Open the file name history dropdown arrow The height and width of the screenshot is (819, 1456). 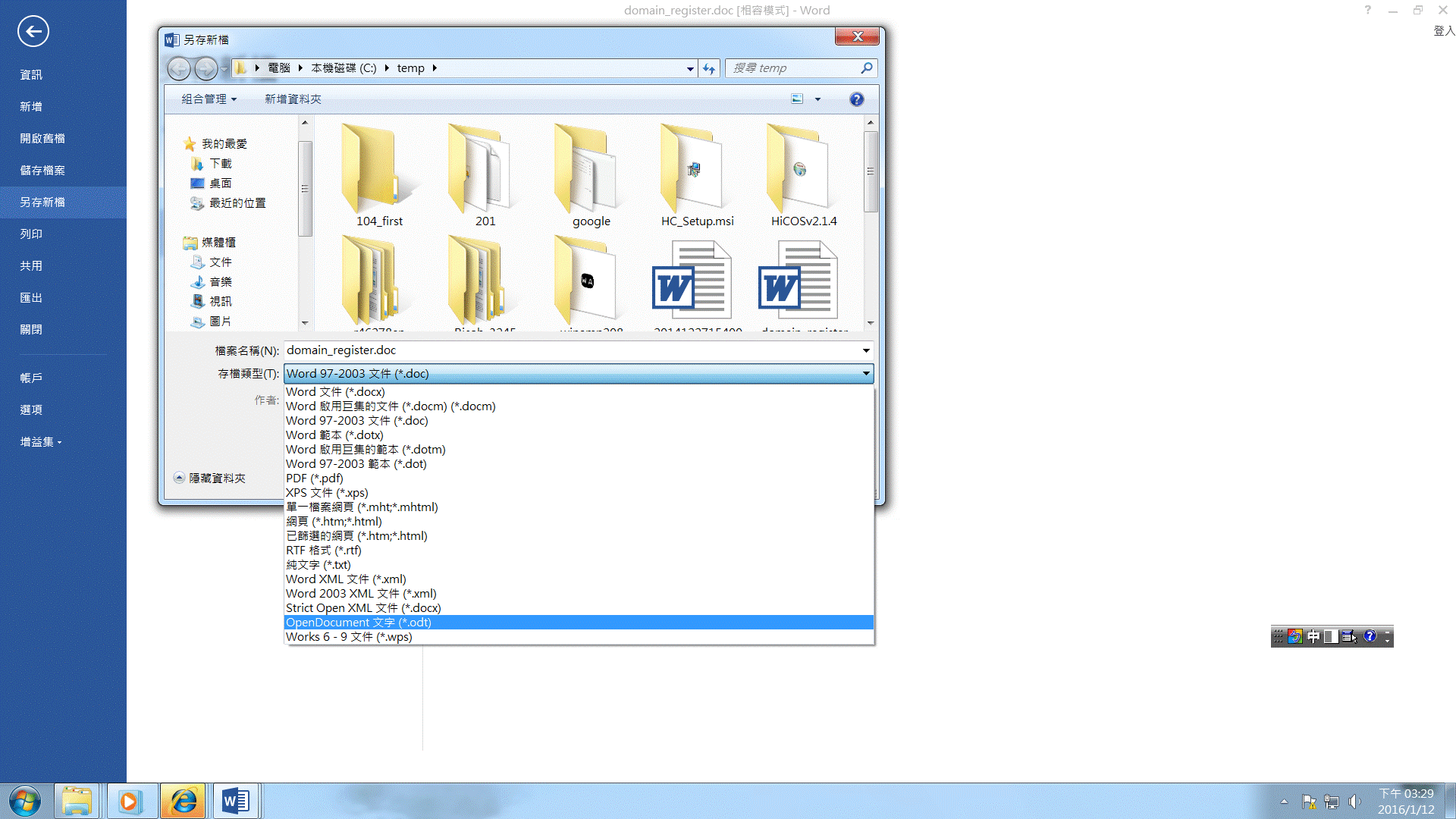tap(865, 350)
